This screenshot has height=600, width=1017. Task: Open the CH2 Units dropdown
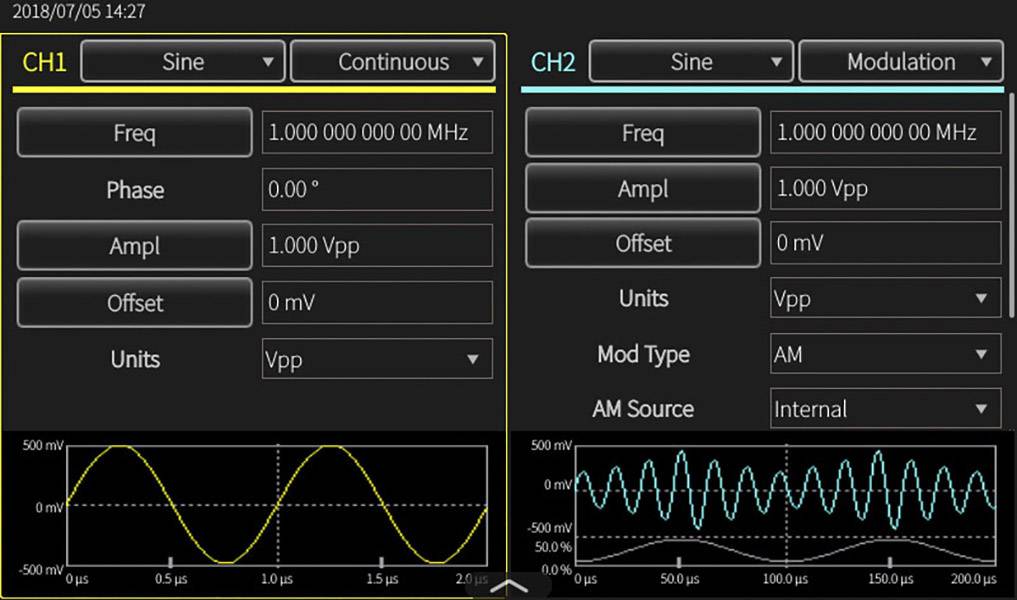[x=885, y=298]
